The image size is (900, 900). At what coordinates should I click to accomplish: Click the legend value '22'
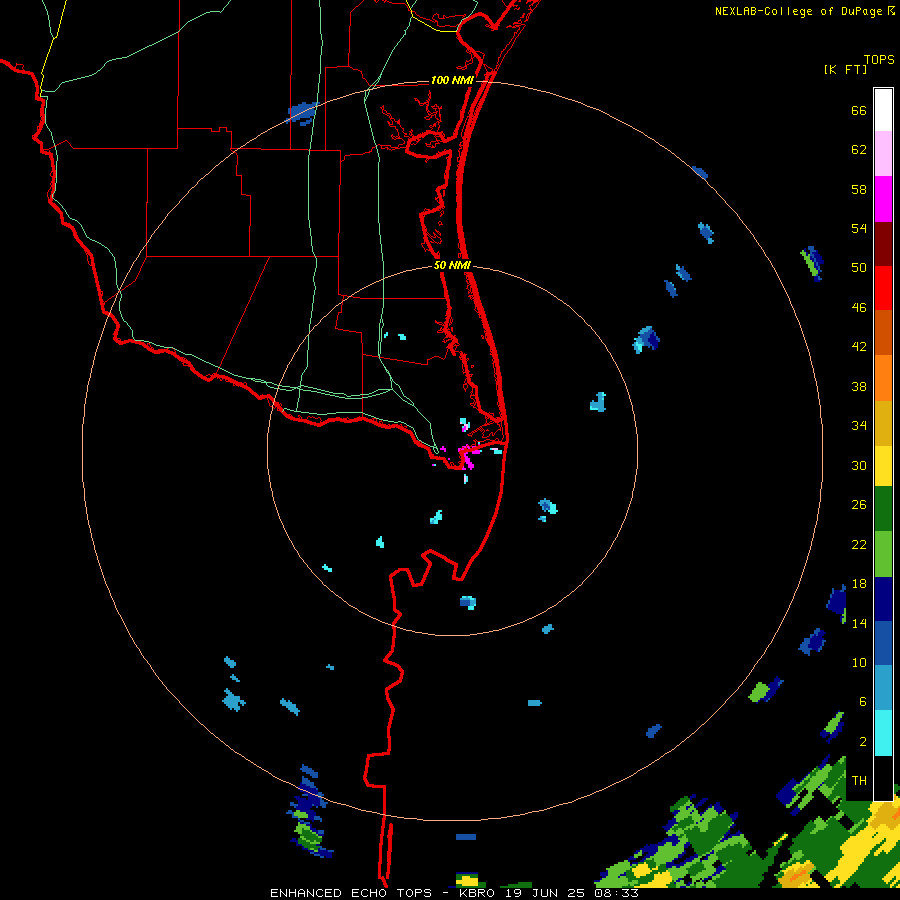coord(859,544)
